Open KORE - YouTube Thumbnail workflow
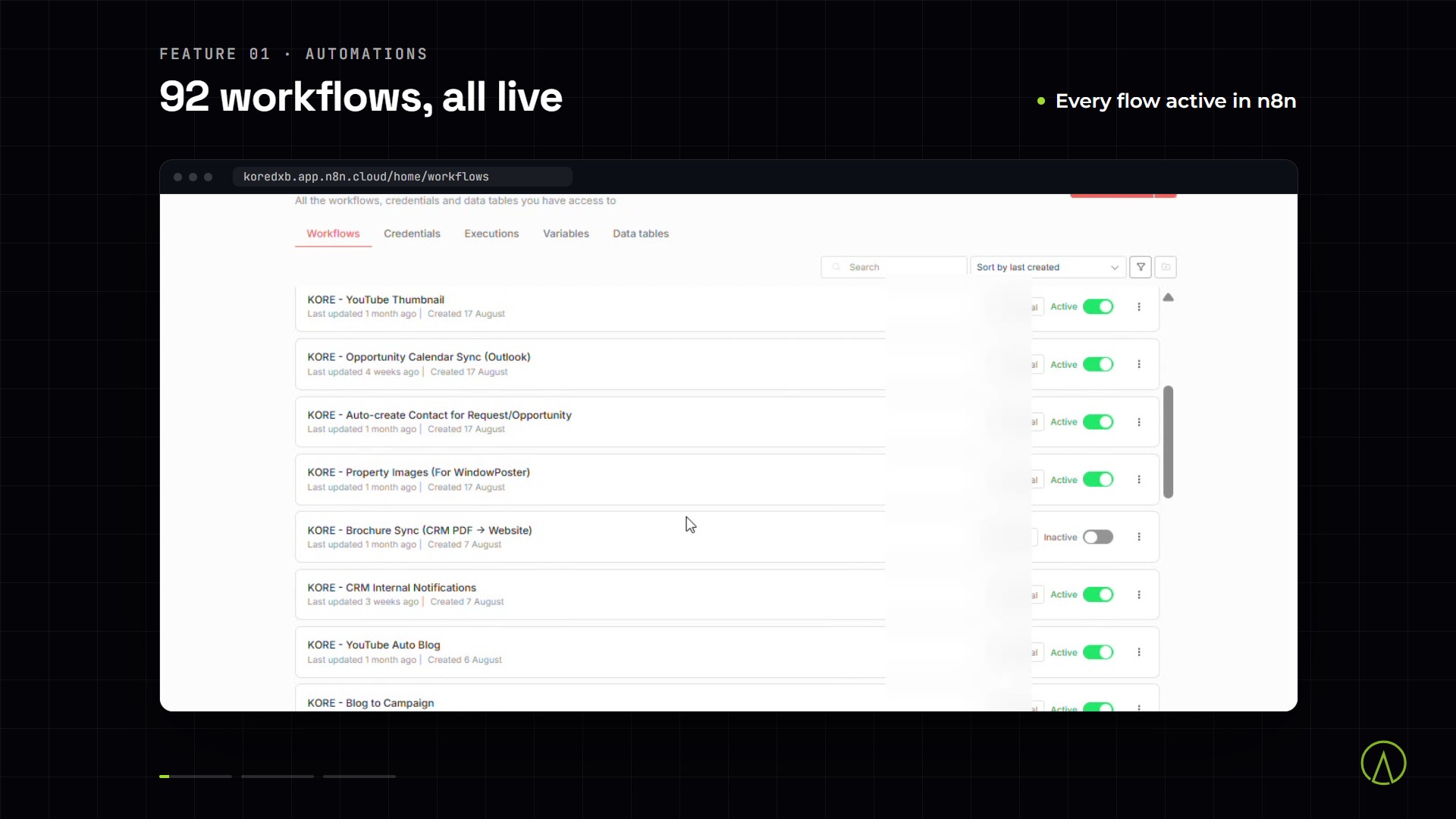 pyautogui.click(x=375, y=300)
